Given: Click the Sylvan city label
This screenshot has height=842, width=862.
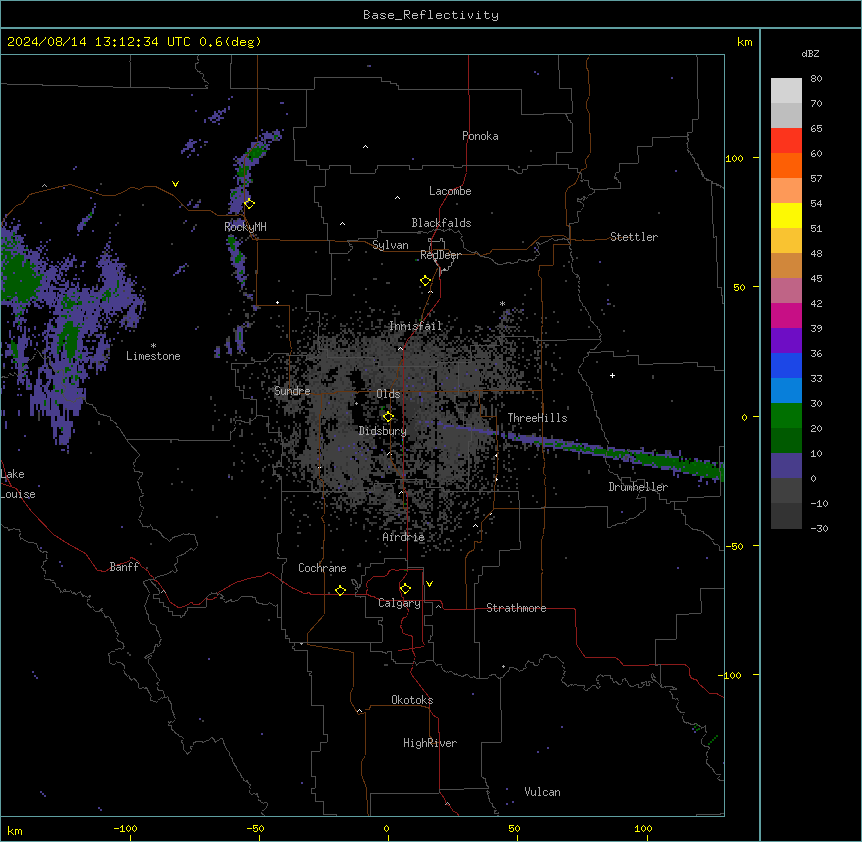Looking at the screenshot, I should 390,245.
